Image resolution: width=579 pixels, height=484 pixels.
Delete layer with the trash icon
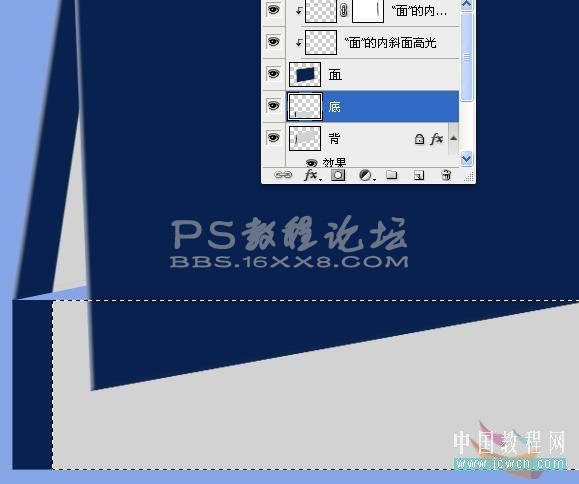446,175
